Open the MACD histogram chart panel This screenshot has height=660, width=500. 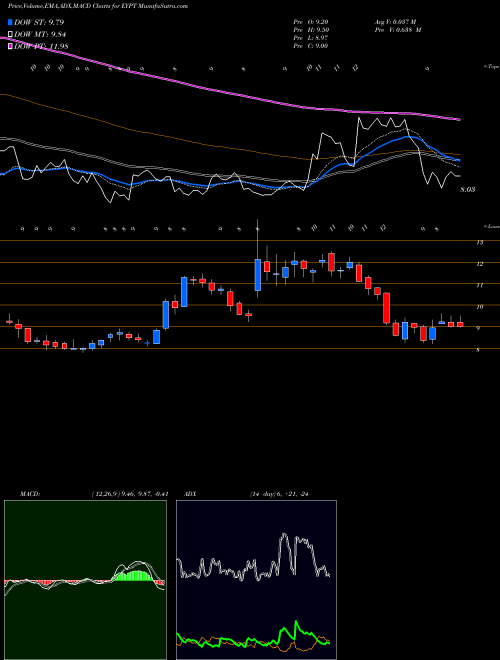[85, 580]
